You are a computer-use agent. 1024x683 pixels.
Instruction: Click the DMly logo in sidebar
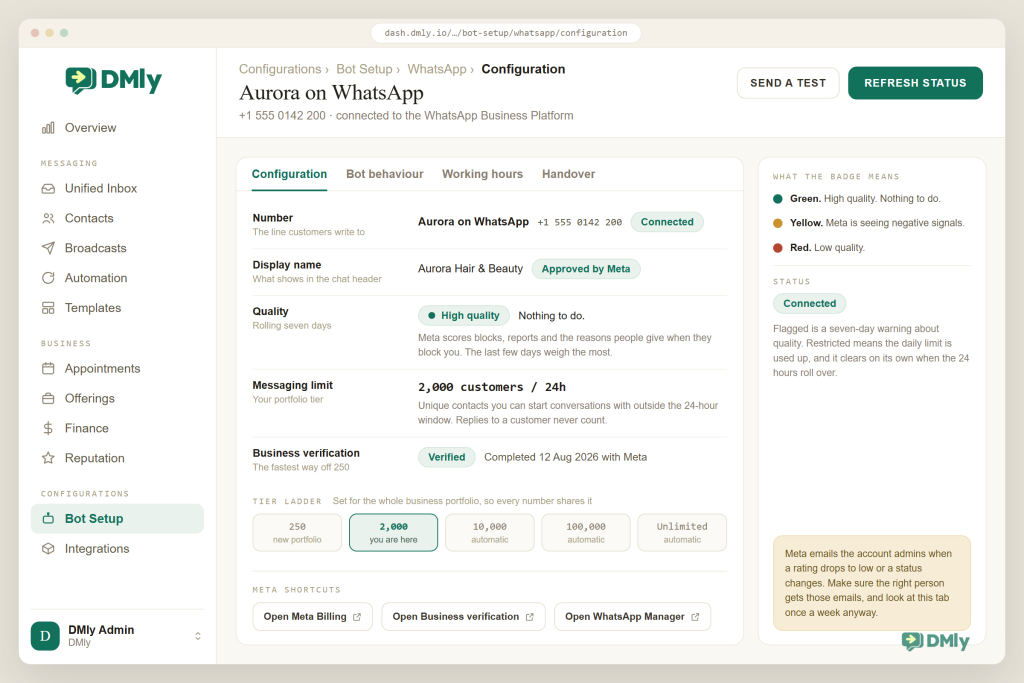coord(114,80)
